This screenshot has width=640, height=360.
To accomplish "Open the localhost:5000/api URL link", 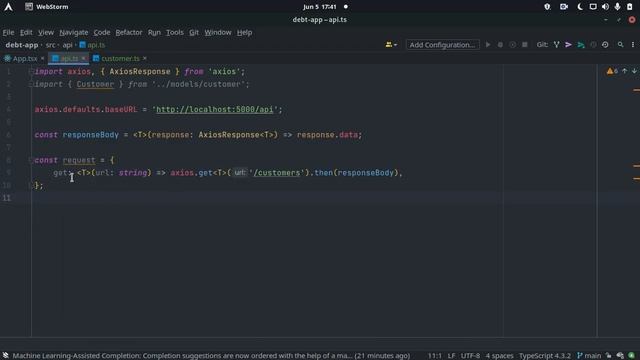I will pyautogui.click(x=215, y=109).
